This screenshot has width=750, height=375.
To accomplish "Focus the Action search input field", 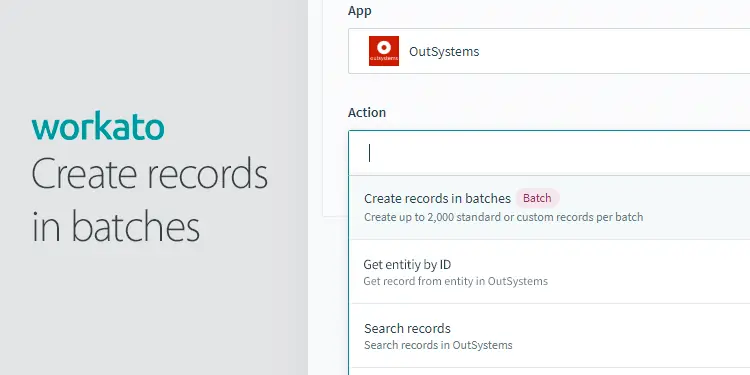I will (550, 153).
